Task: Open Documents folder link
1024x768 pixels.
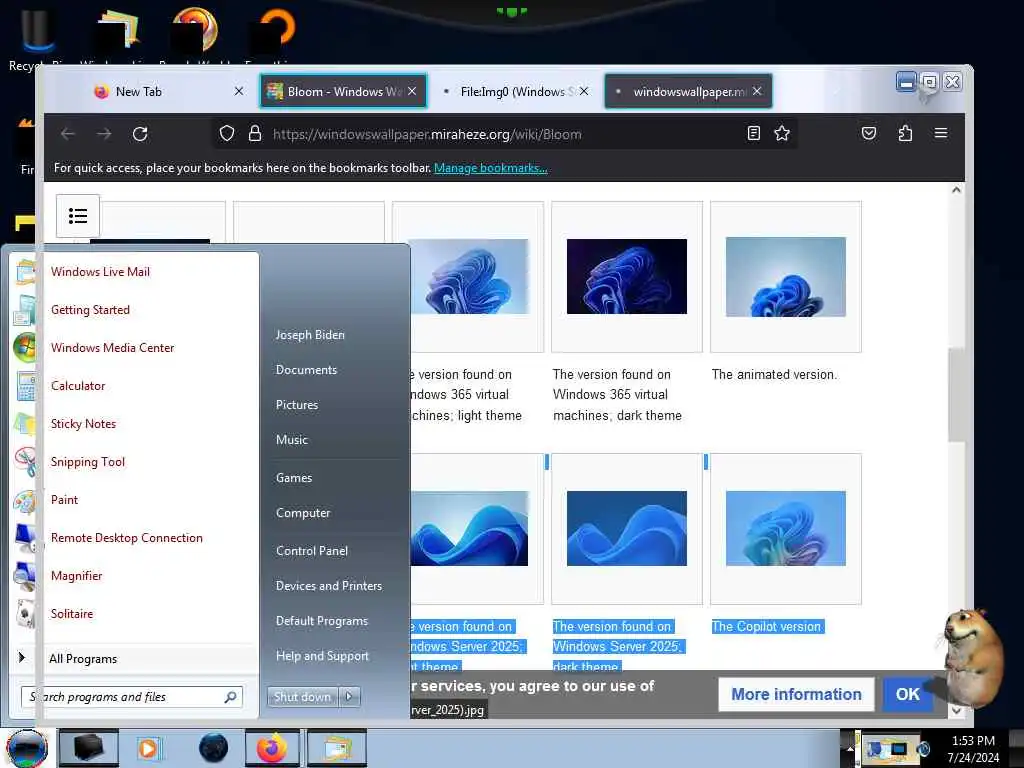Action: pyautogui.click(x=306, y=370)
